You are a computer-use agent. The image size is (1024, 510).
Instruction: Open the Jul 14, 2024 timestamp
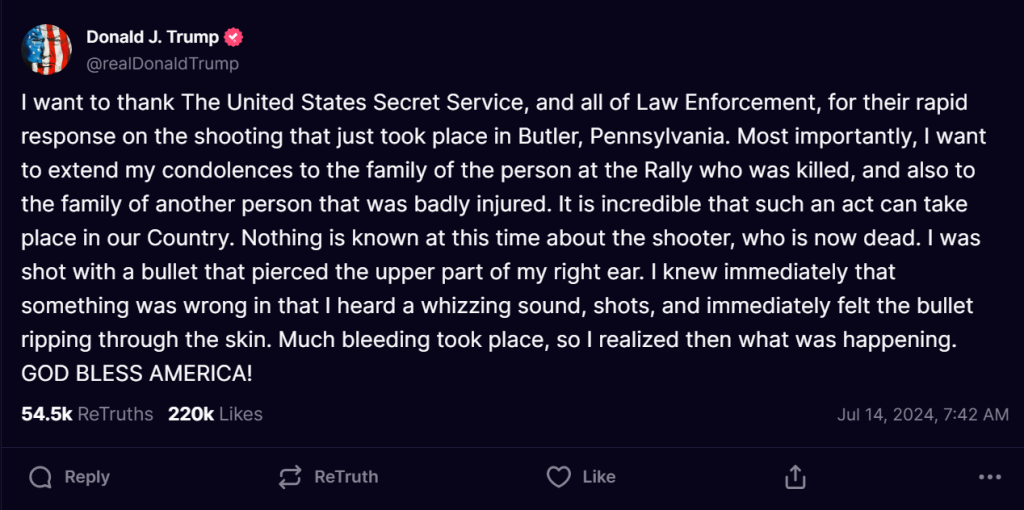click(x=922, y=414)
